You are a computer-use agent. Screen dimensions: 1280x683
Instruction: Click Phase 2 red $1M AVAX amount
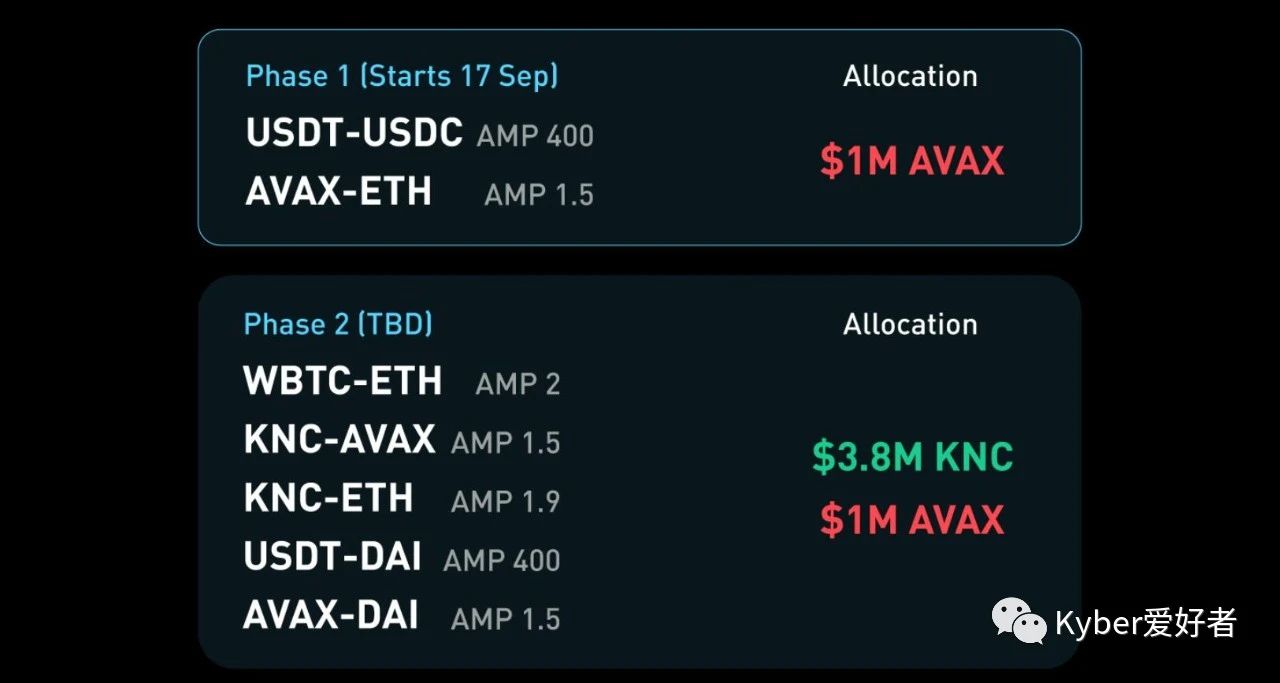click(x=912, y=520)
